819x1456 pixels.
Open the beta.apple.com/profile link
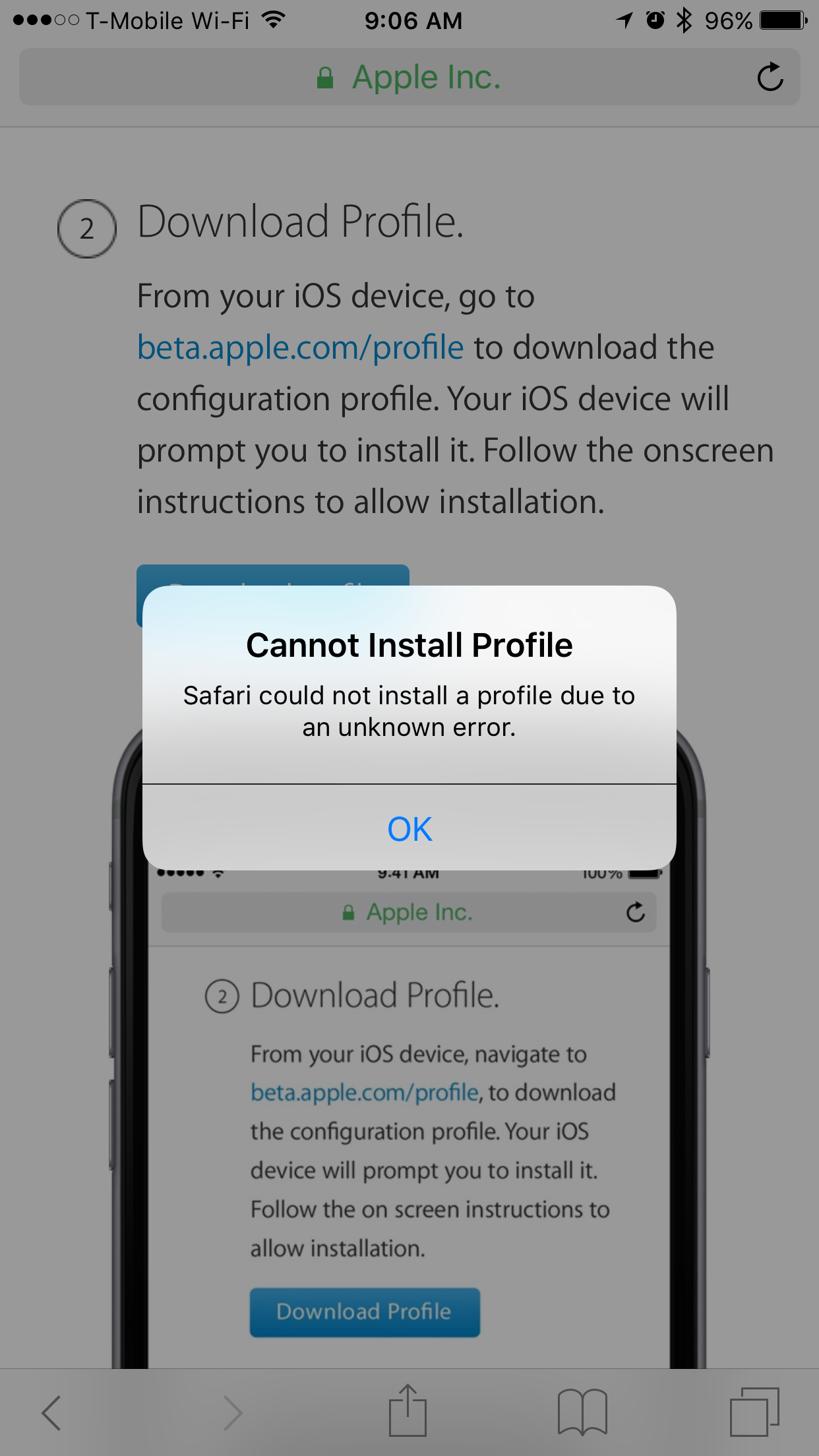click(x=301, y=347)
